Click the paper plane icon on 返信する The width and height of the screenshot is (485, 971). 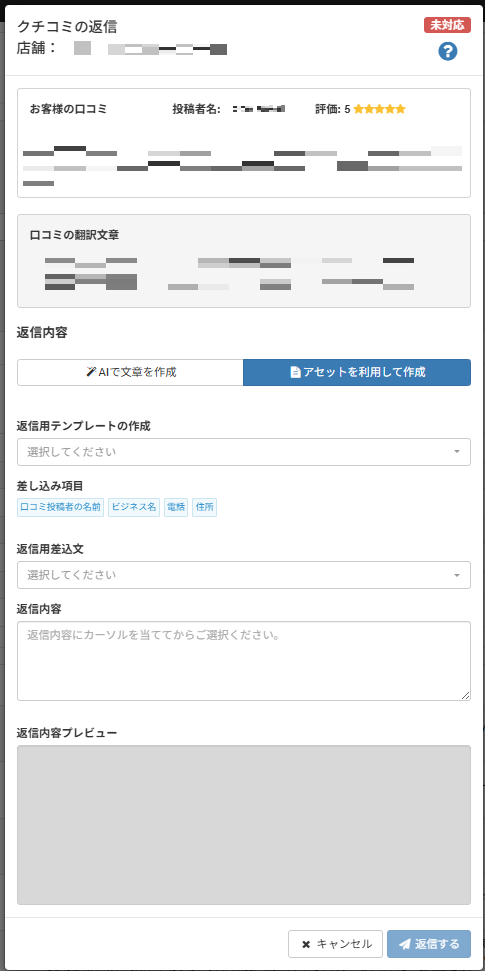tap(405, 944)
